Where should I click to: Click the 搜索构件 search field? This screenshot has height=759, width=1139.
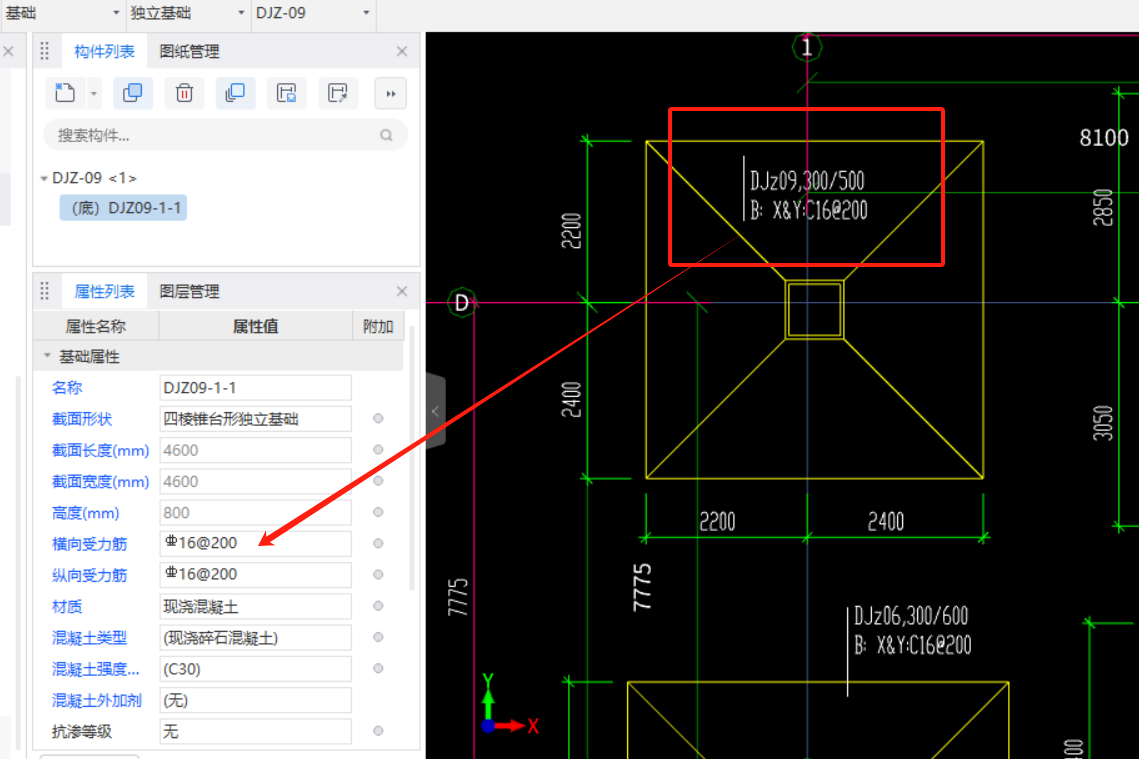click(225, 135)
